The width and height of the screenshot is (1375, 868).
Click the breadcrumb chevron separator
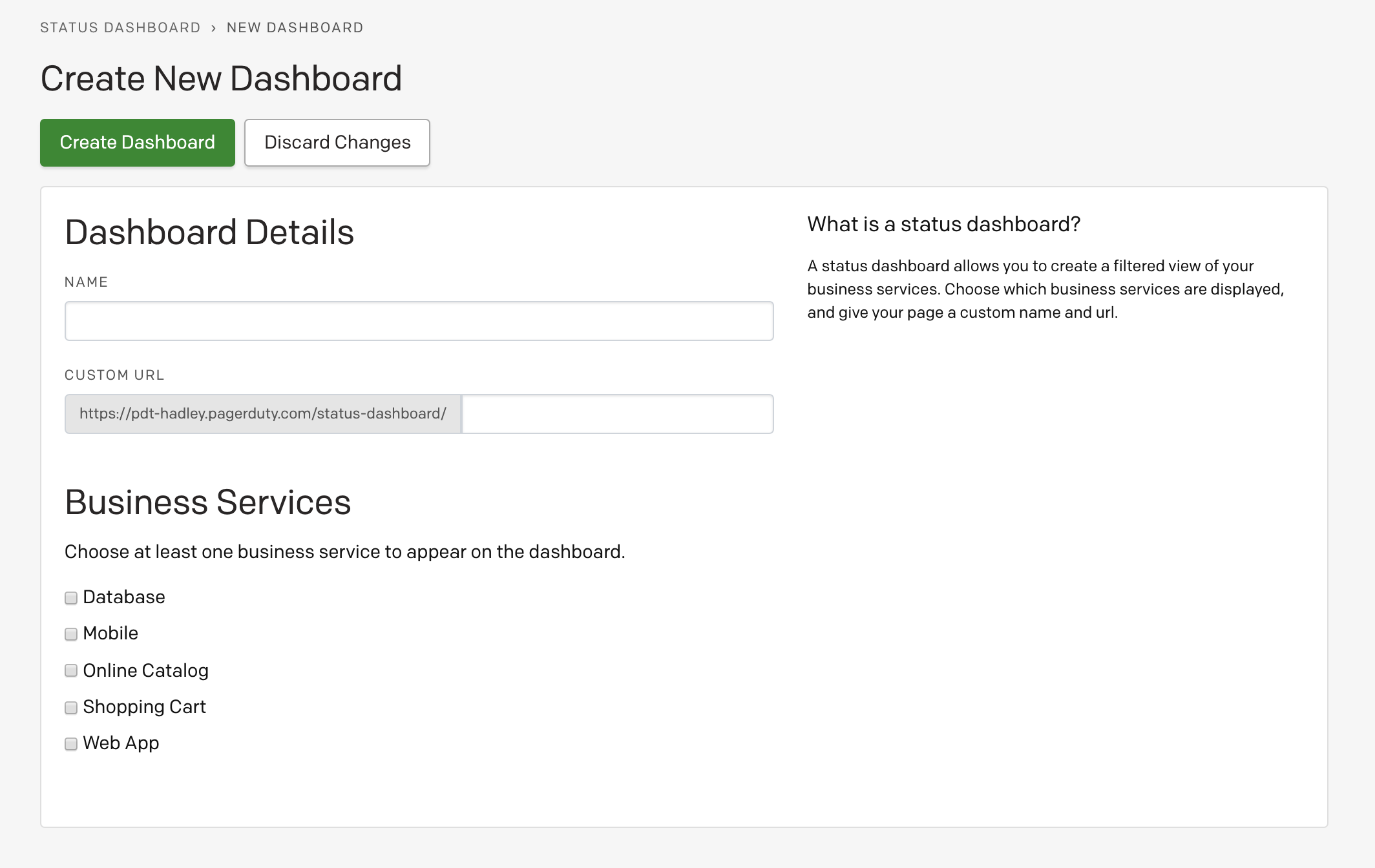coord(213,28)
